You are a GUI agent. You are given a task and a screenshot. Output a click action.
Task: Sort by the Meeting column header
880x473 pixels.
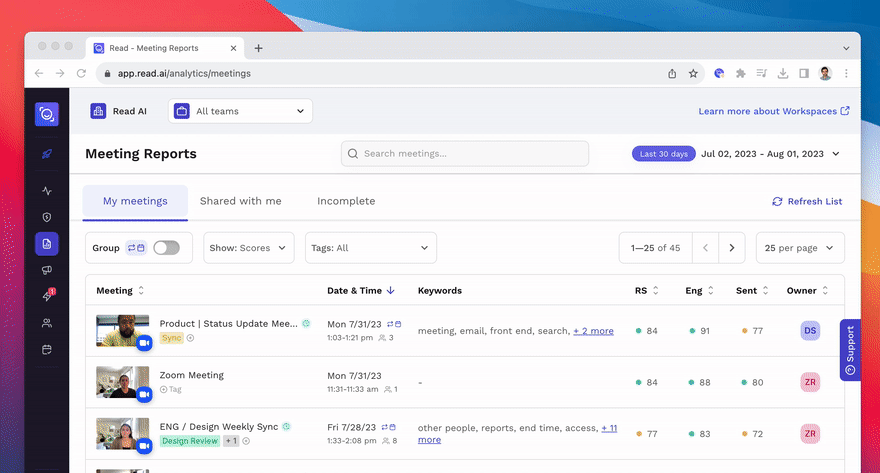[120, 291]
